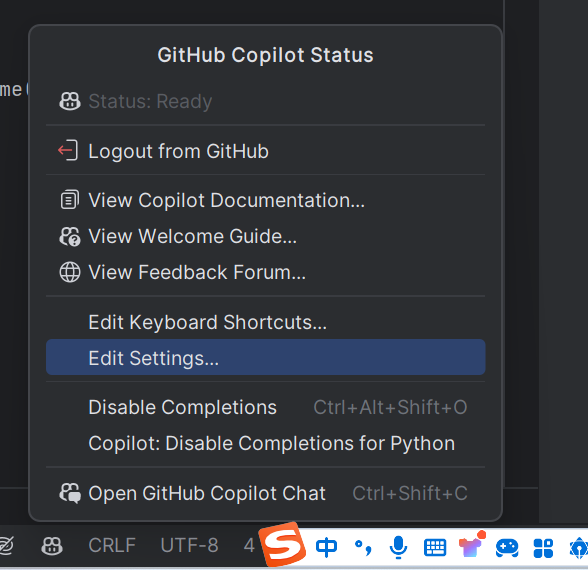This screenshot has width=588, height=570.
Task: Select Edit Settings... menu entry
Action: point(266,357)
